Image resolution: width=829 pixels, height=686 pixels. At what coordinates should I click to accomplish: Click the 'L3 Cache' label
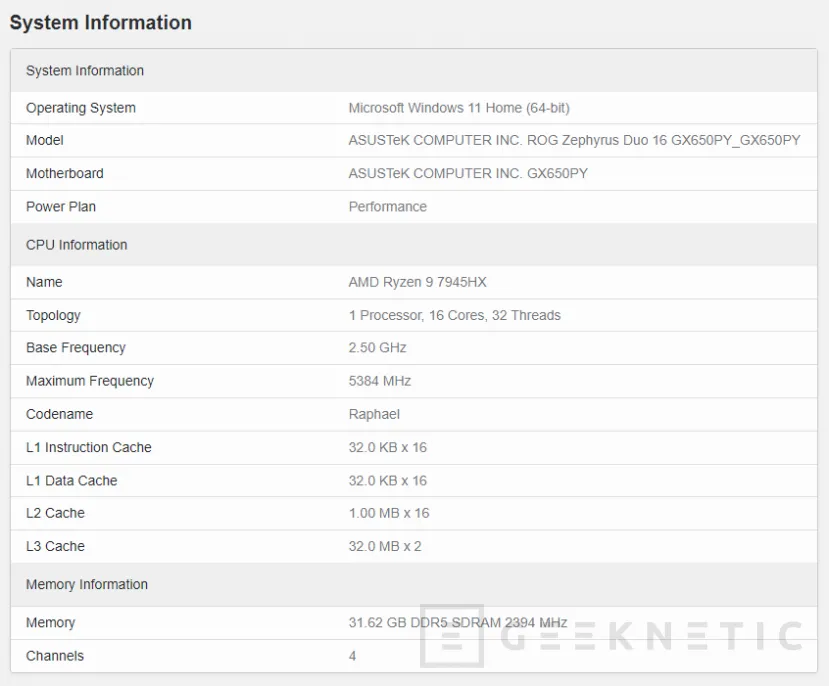55,546
